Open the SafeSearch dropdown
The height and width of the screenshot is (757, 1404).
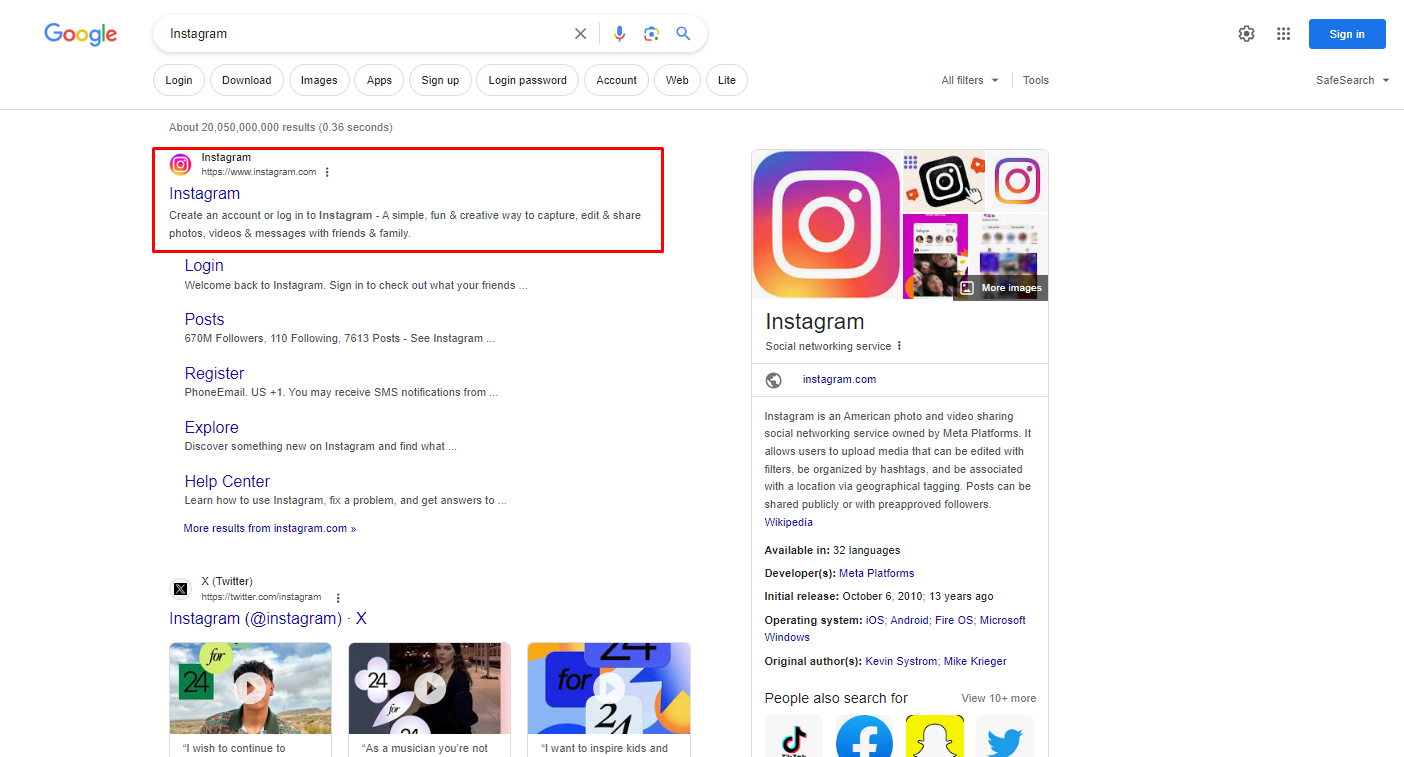1353,80
